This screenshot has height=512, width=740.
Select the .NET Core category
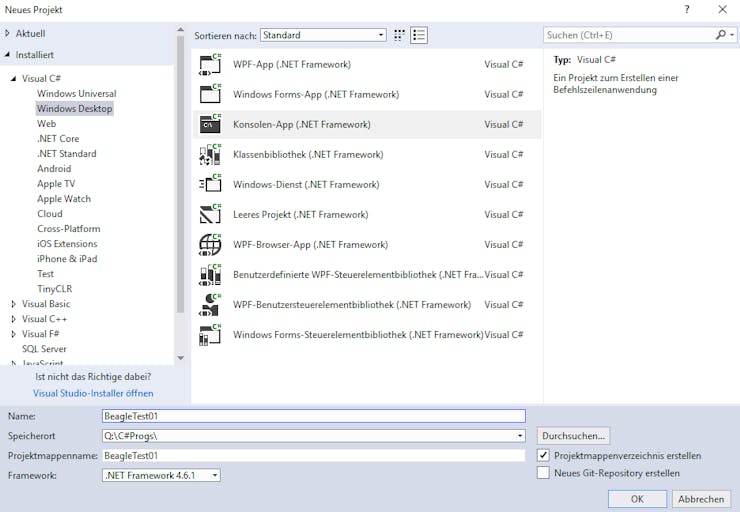pyautogui.click(x=58, y=139)
